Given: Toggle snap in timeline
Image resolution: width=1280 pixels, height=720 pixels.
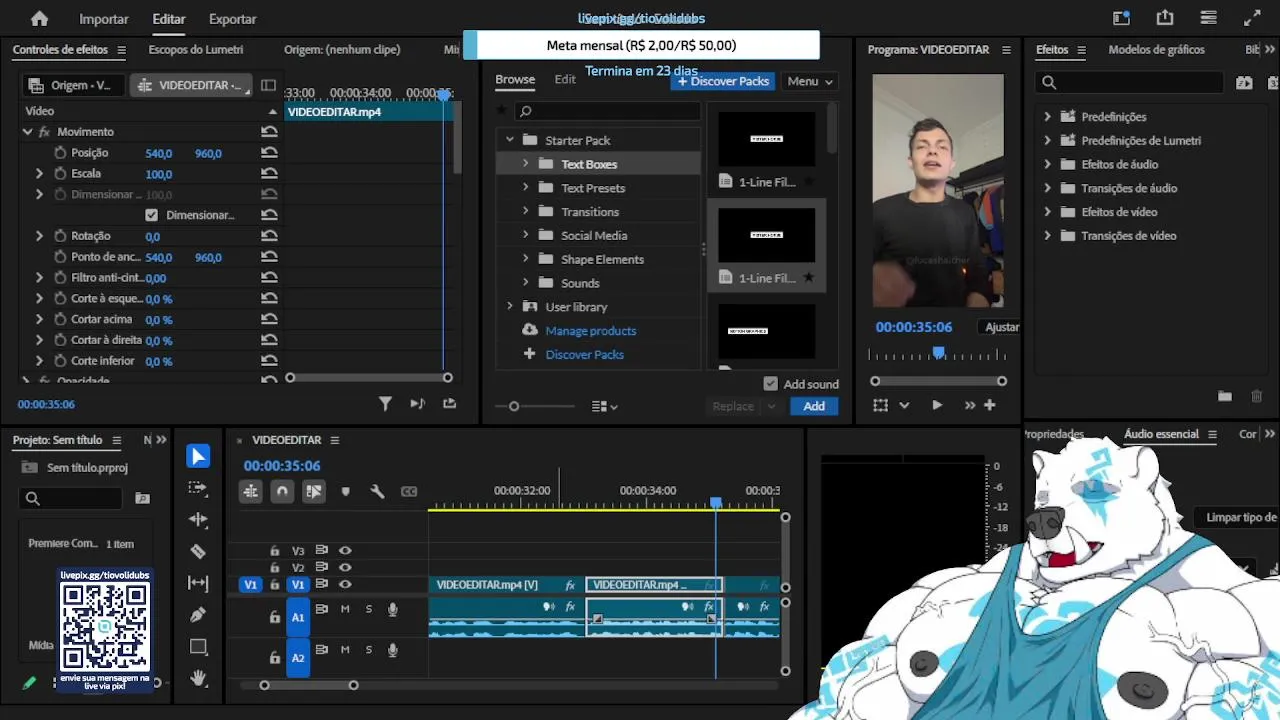Looking at the screenshot, I should click(x=282, y=491).
